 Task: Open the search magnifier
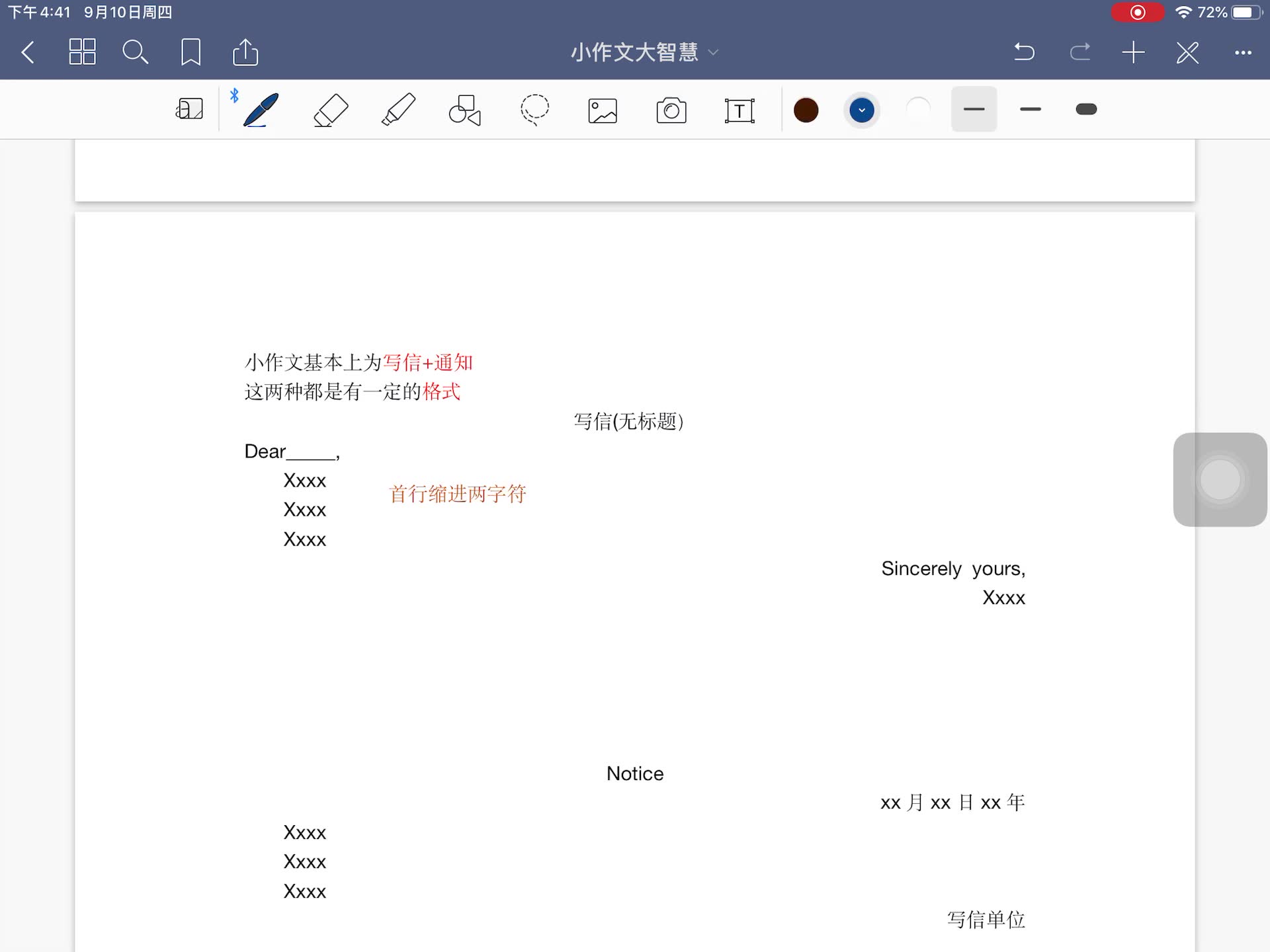[136, 52]
